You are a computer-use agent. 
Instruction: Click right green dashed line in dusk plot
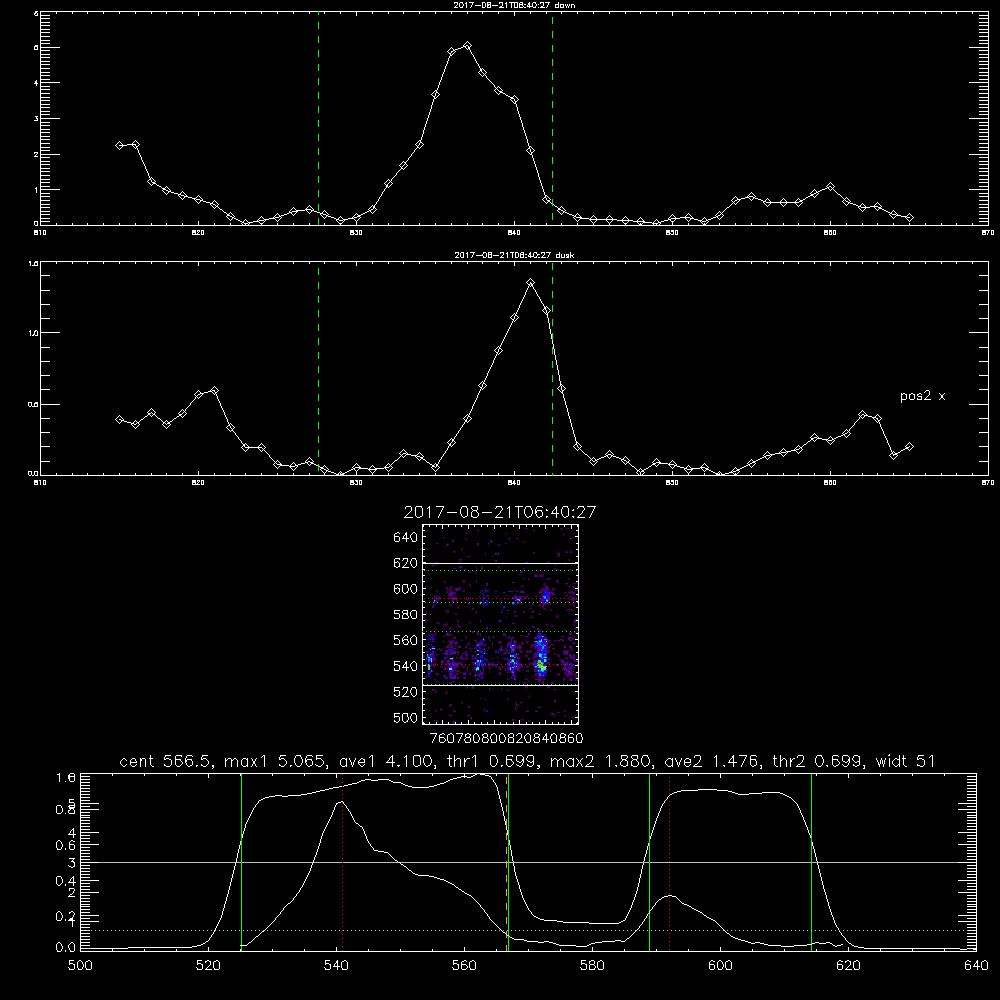pos(552,368)
